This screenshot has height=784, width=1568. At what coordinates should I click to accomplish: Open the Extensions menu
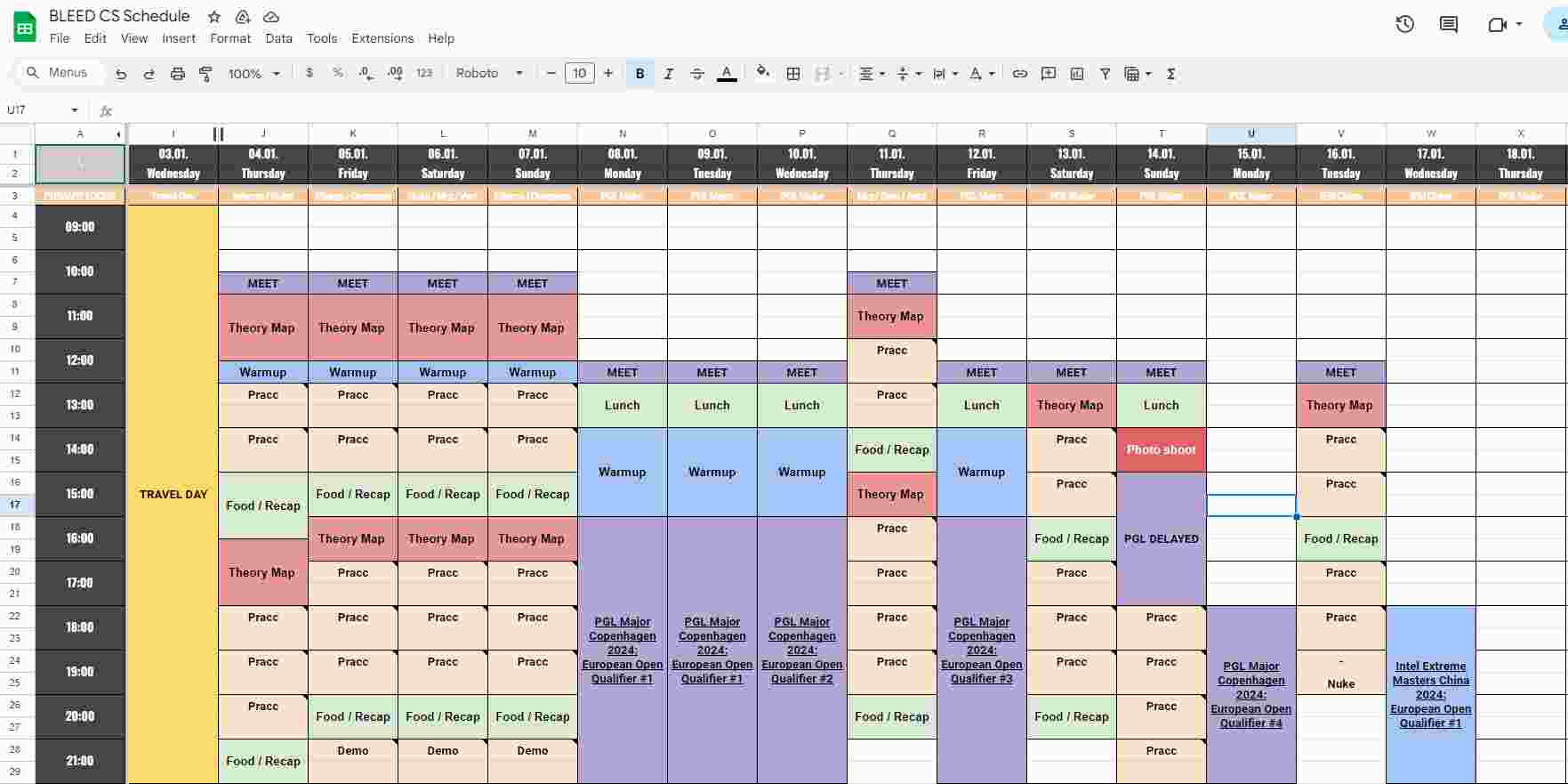pyautogui.click(x=382, y=38)
